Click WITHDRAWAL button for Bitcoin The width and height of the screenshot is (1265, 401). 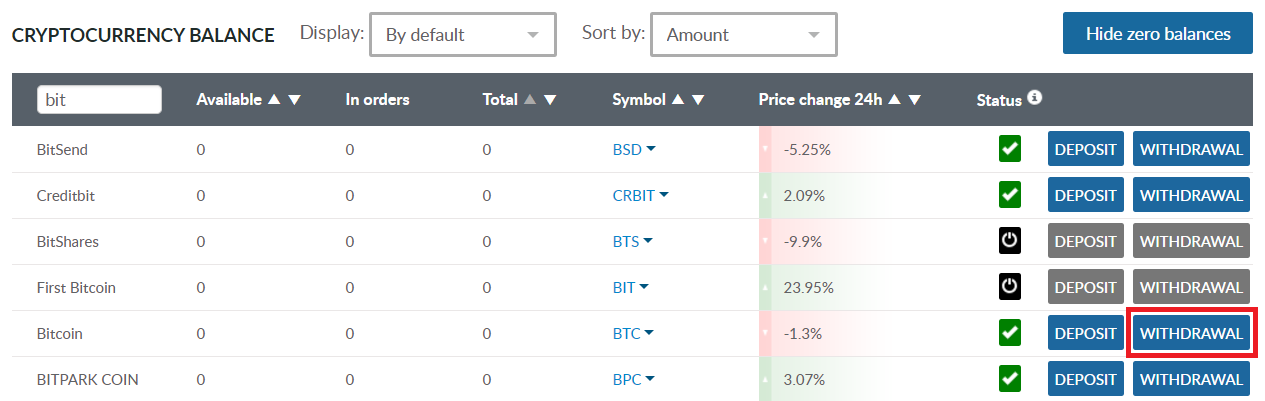pos(1191,334)
